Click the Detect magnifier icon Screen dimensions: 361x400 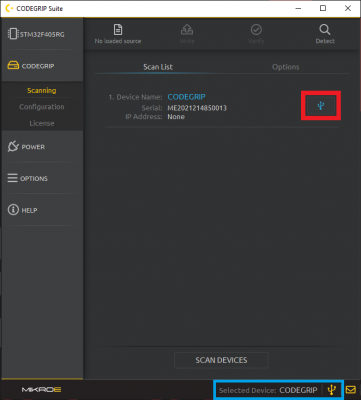325,30
